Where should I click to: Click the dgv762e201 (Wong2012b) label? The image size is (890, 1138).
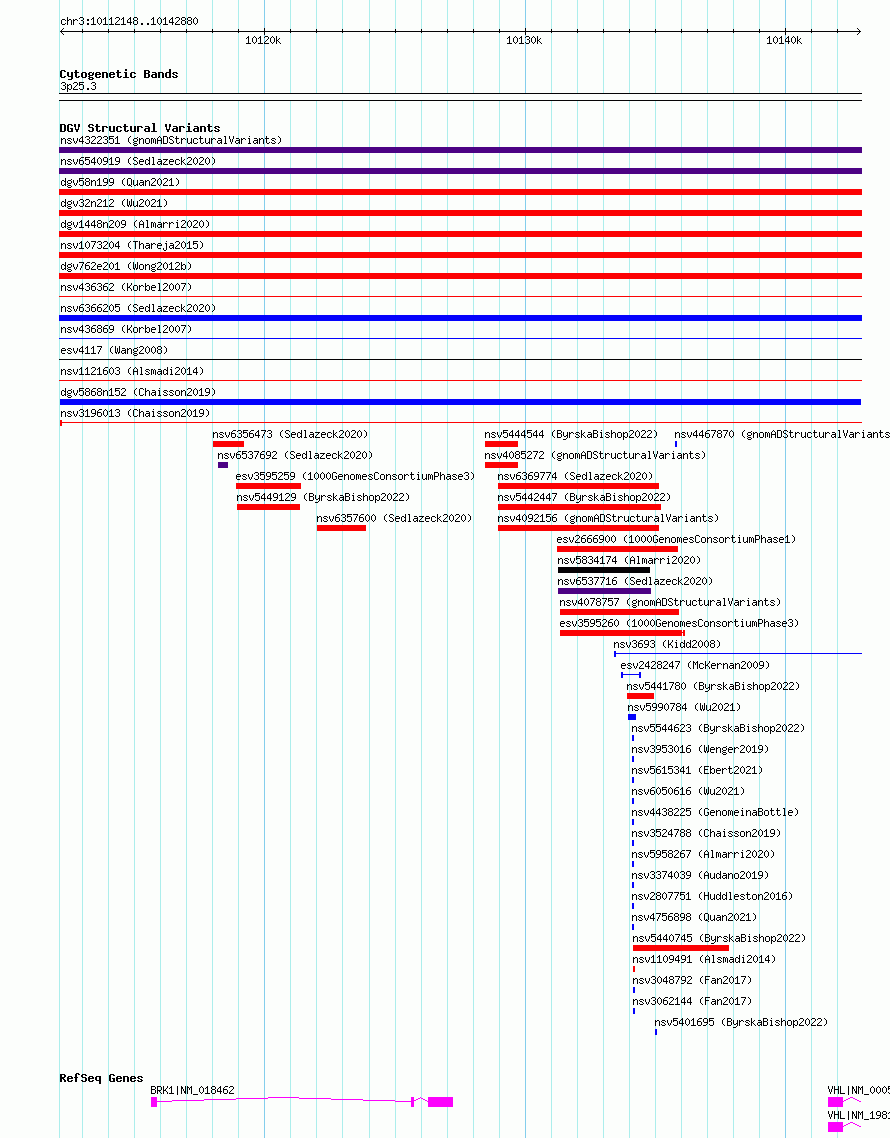(126, 266)
